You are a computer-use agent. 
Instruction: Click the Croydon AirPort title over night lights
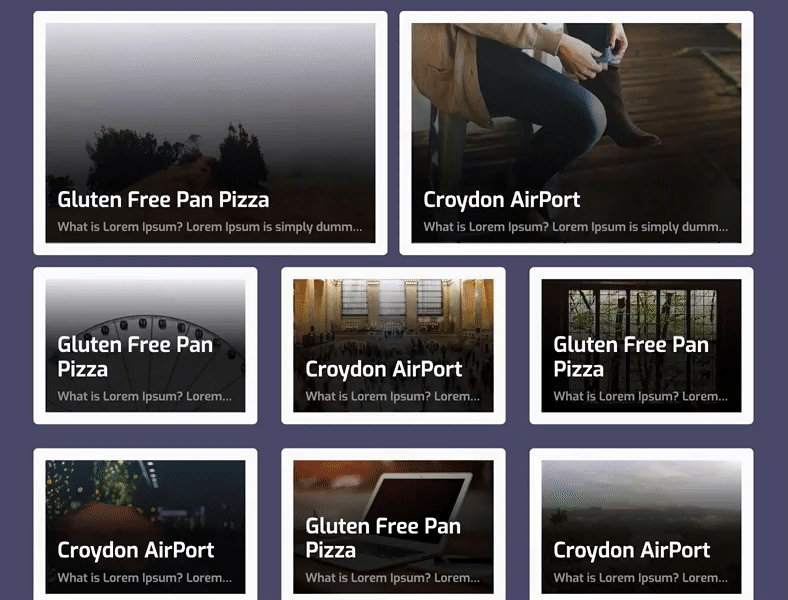click(136, 550)
